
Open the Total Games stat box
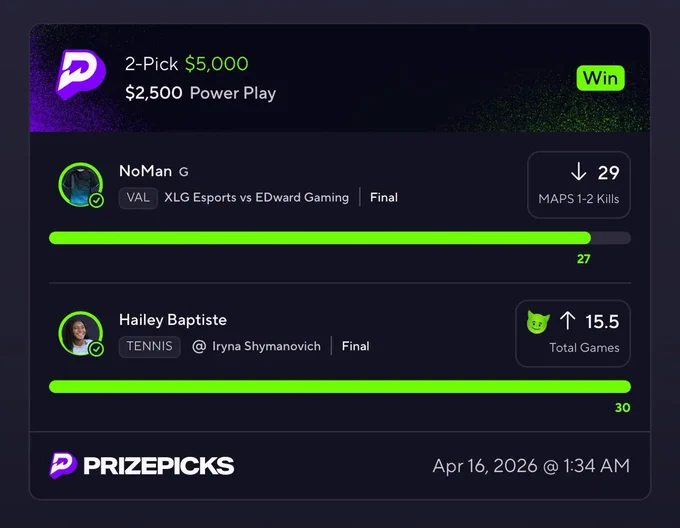pos(572,333)
